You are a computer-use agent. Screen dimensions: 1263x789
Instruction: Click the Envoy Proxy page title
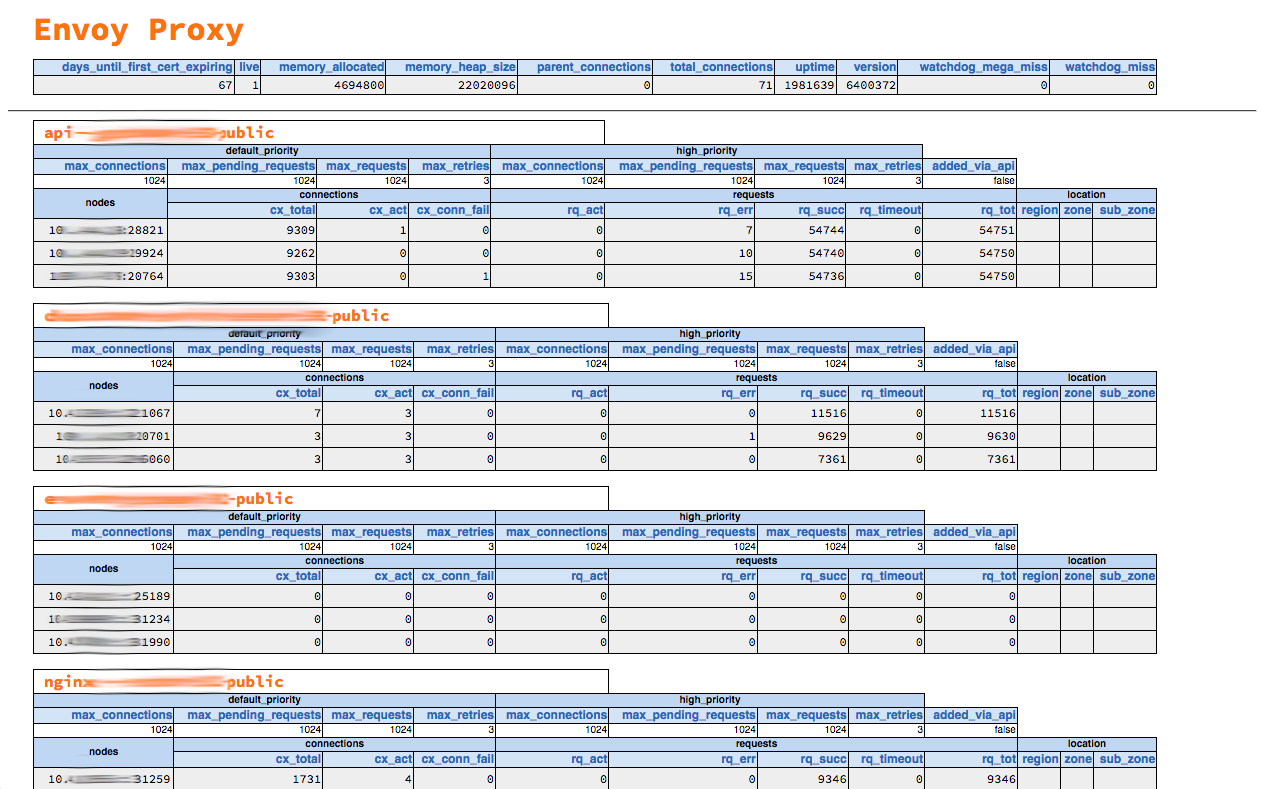point(138,30)
